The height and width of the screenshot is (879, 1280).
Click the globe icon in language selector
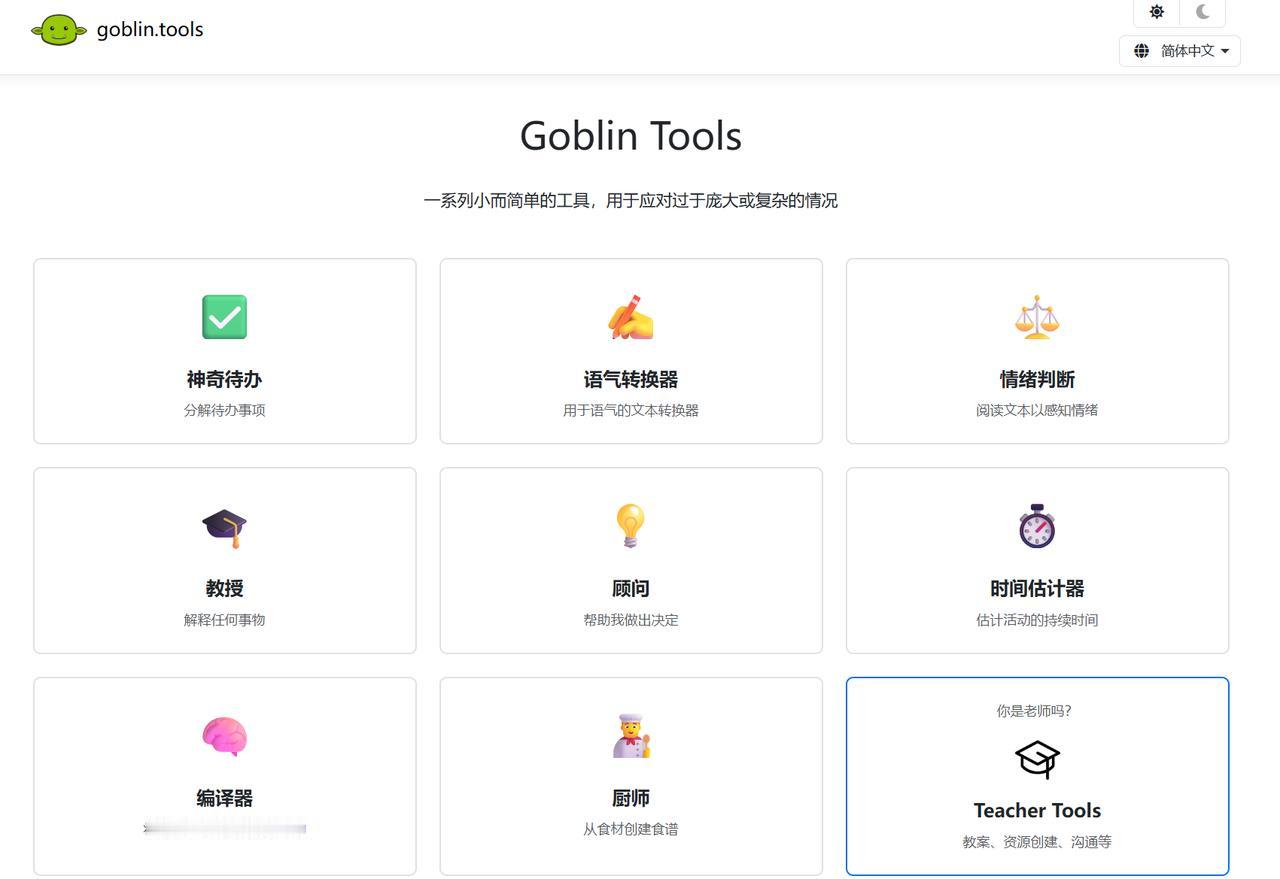[1141, 51]
